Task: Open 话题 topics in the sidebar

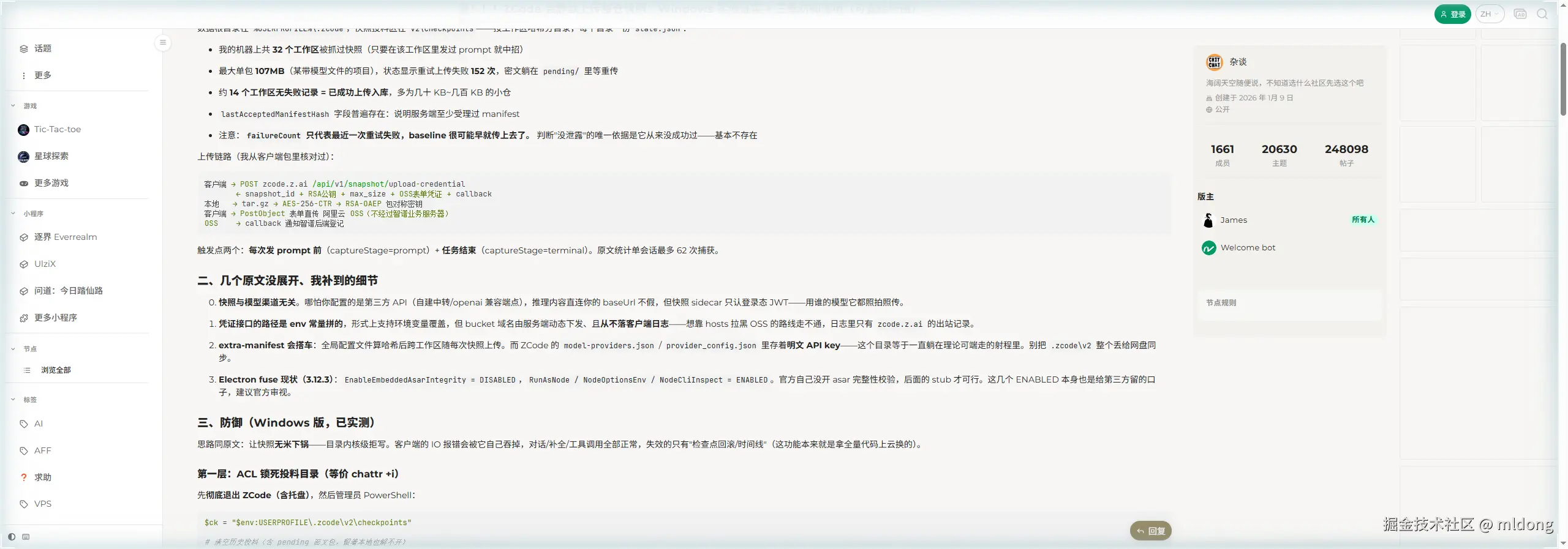Action: [43, 48]
